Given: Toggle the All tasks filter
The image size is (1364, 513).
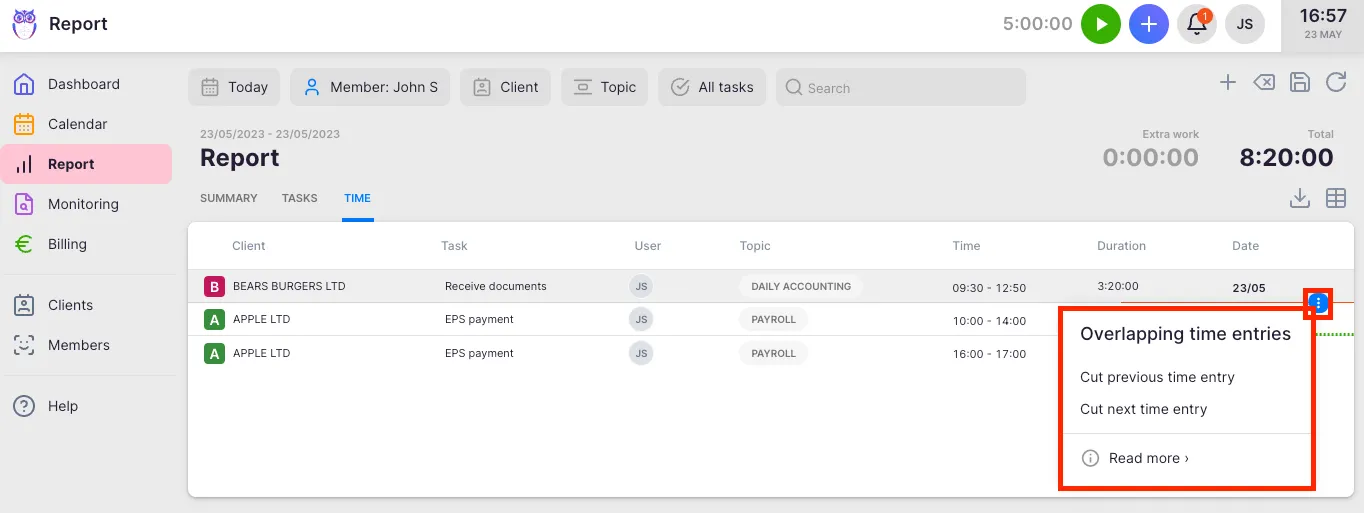Looking at the screenshot, I should pyautogui.click(x=712, y=87).
